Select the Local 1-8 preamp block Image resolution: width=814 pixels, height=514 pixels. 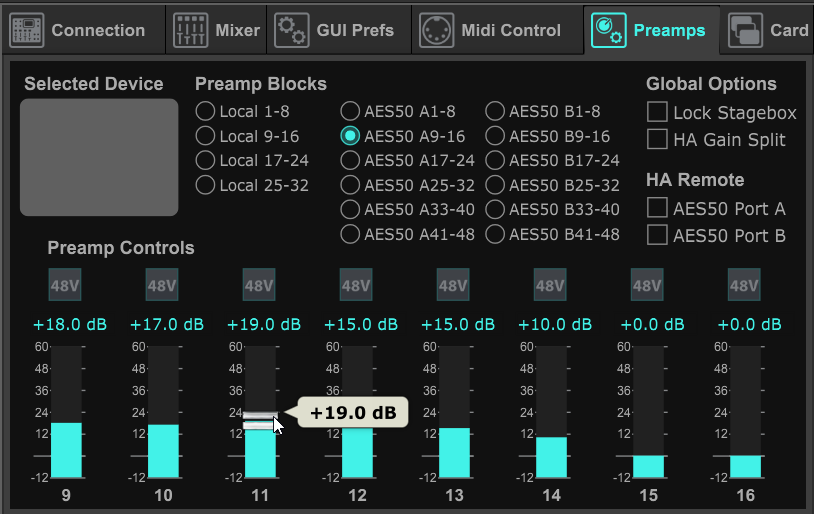[x=205, y=110]
